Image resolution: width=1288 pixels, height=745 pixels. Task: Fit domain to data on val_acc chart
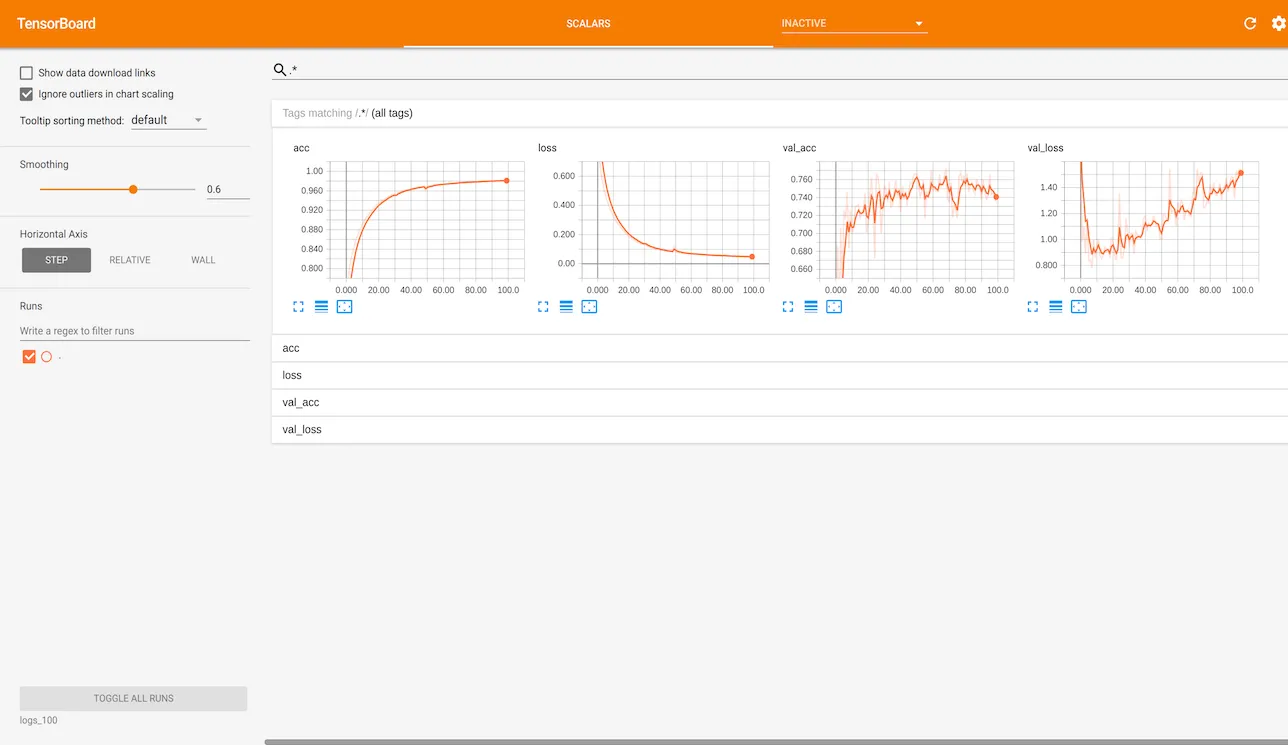(x=834, y=307)
